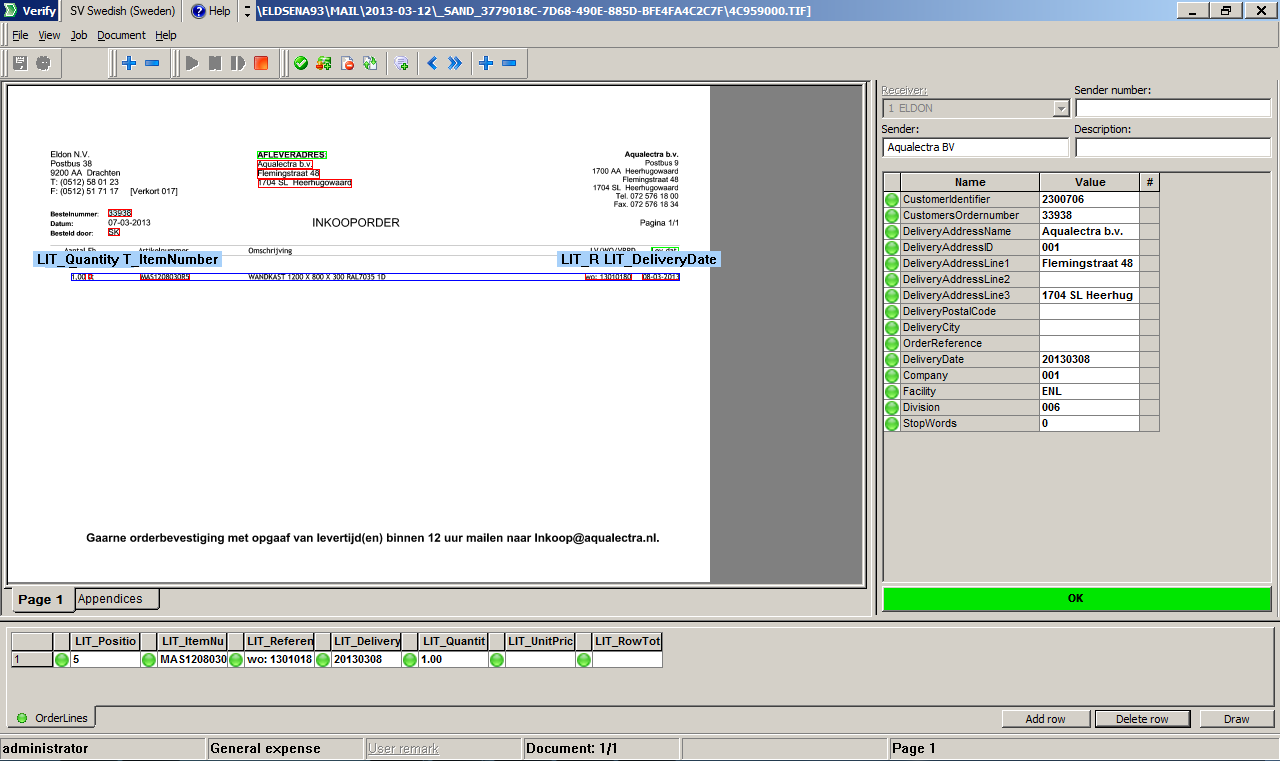
Task: Click the add remark bubble icon
Action: click(402, 63)
